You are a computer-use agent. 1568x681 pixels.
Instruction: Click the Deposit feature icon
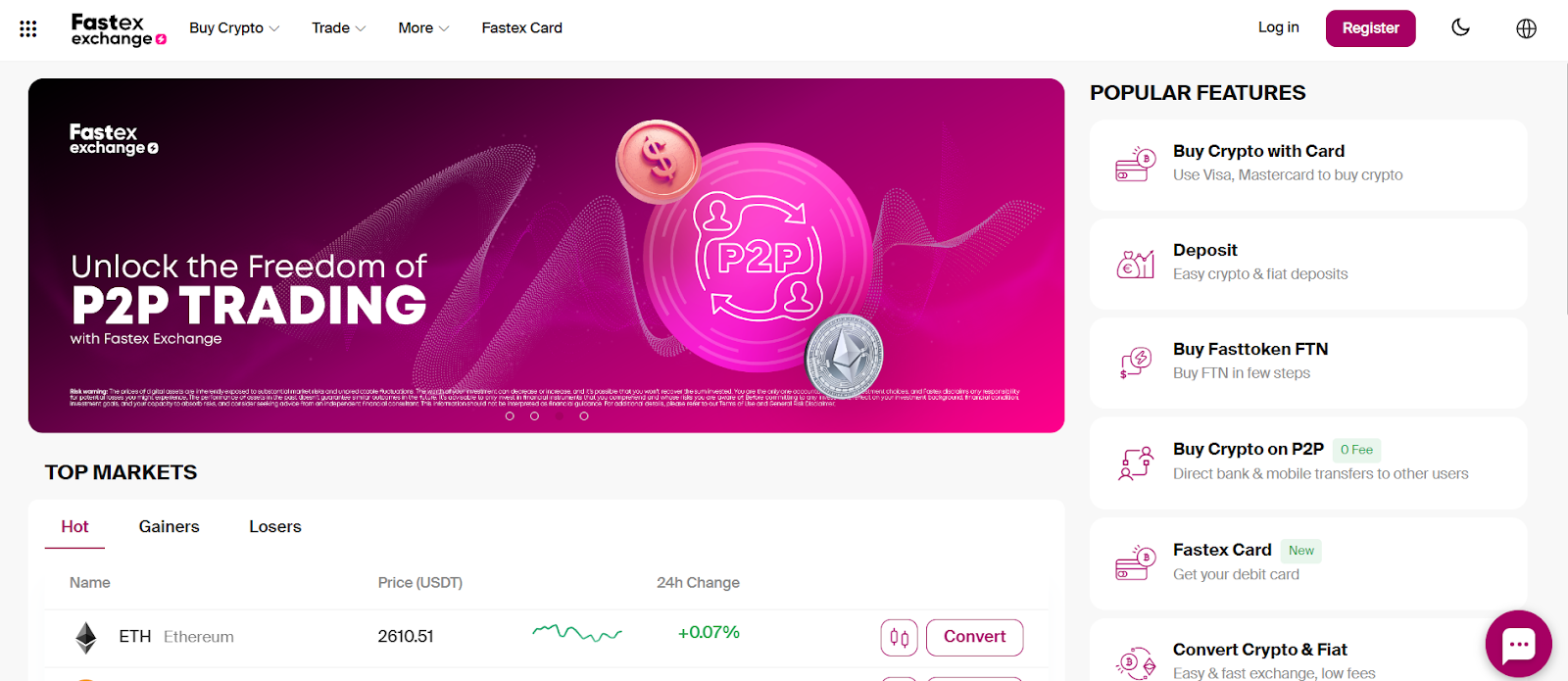click(1135, 264)
